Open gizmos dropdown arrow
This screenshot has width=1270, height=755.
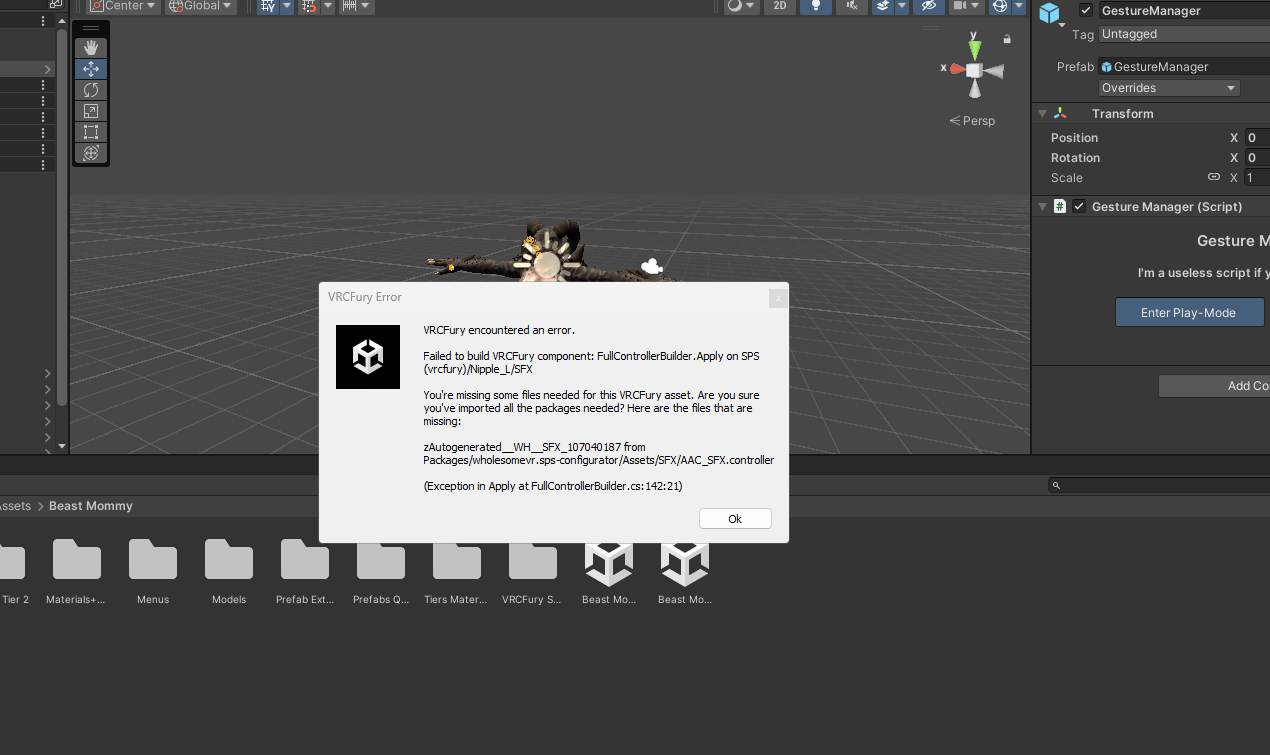[x=1018, y=6]
